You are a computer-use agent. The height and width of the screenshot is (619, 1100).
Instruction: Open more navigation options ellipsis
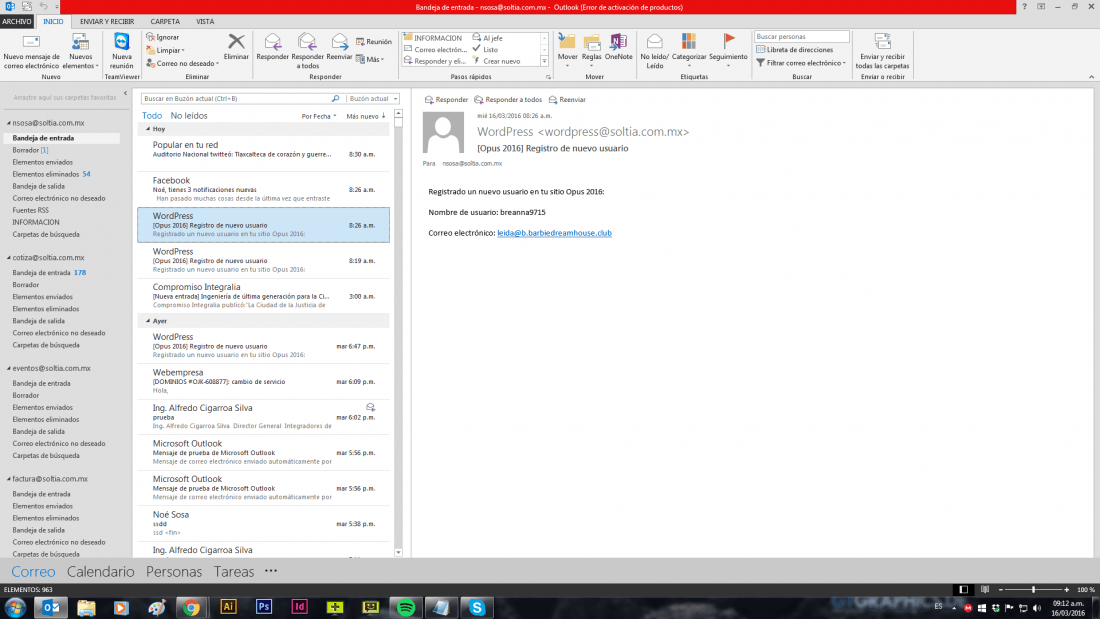(x=271, y=571)
